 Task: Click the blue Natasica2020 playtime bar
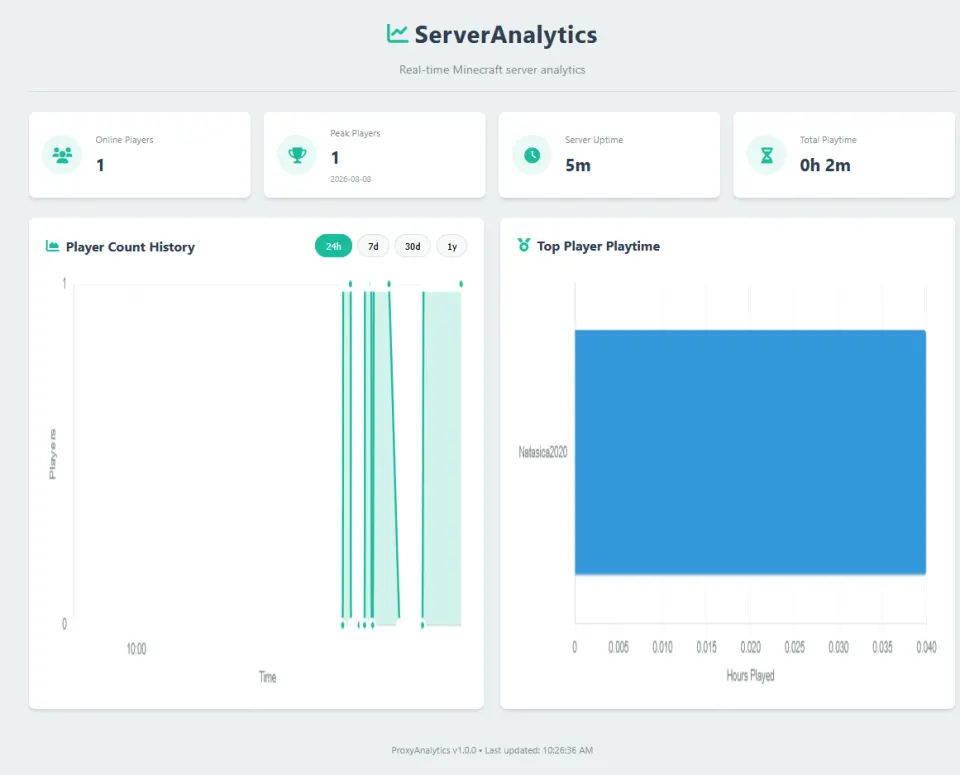(750, 452)
